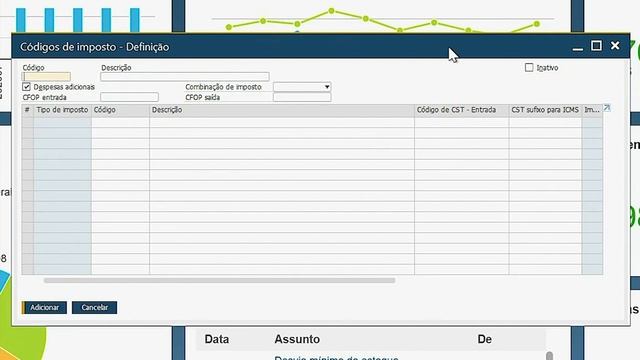Screen dimensions: 640x360
Task: Close the Códigos de imposto window
Action: coord(615,46)
